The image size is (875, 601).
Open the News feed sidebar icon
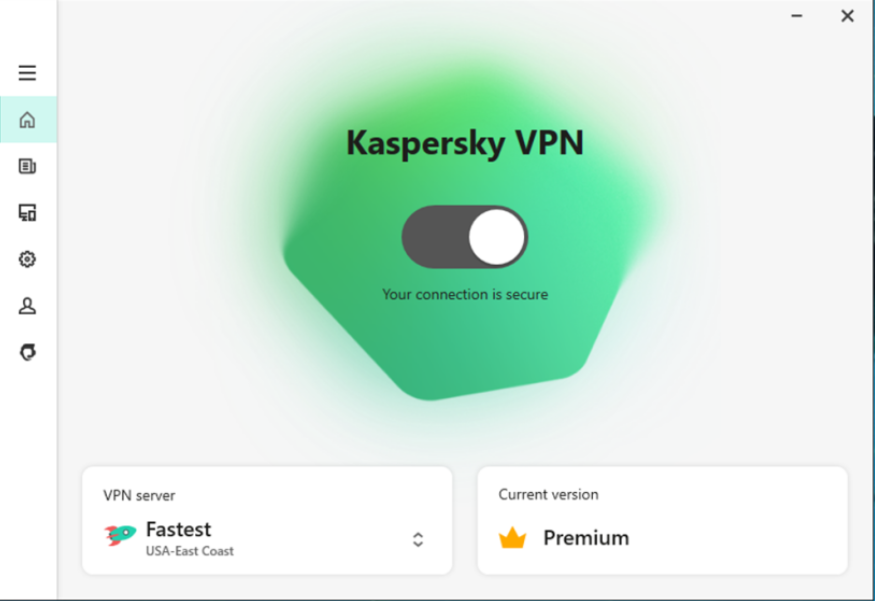(x=27, y=166)
